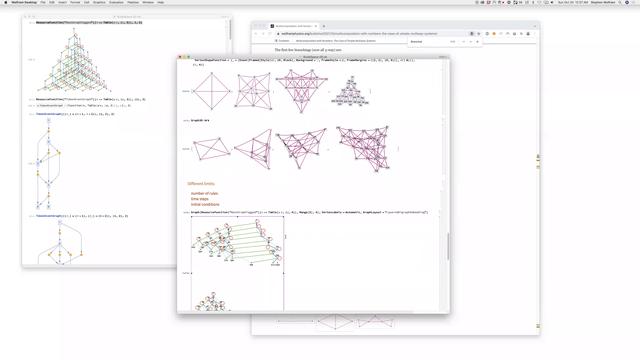Click the front notebook's vertical scrollbar thumb
The image size is (640, 360).
pyautogui.click(x=448, y=247)
